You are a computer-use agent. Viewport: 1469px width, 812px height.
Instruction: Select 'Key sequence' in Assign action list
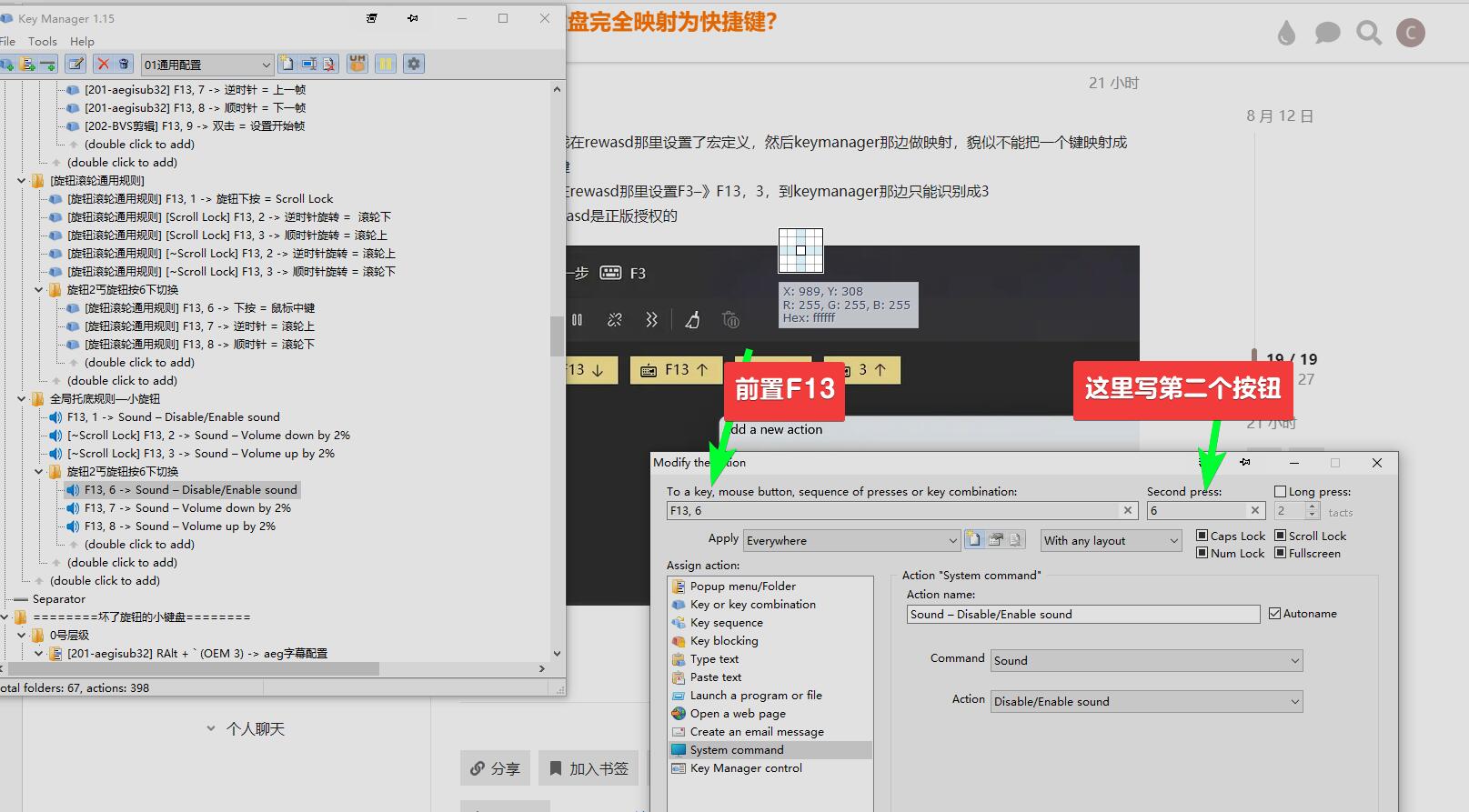[726, 623]
